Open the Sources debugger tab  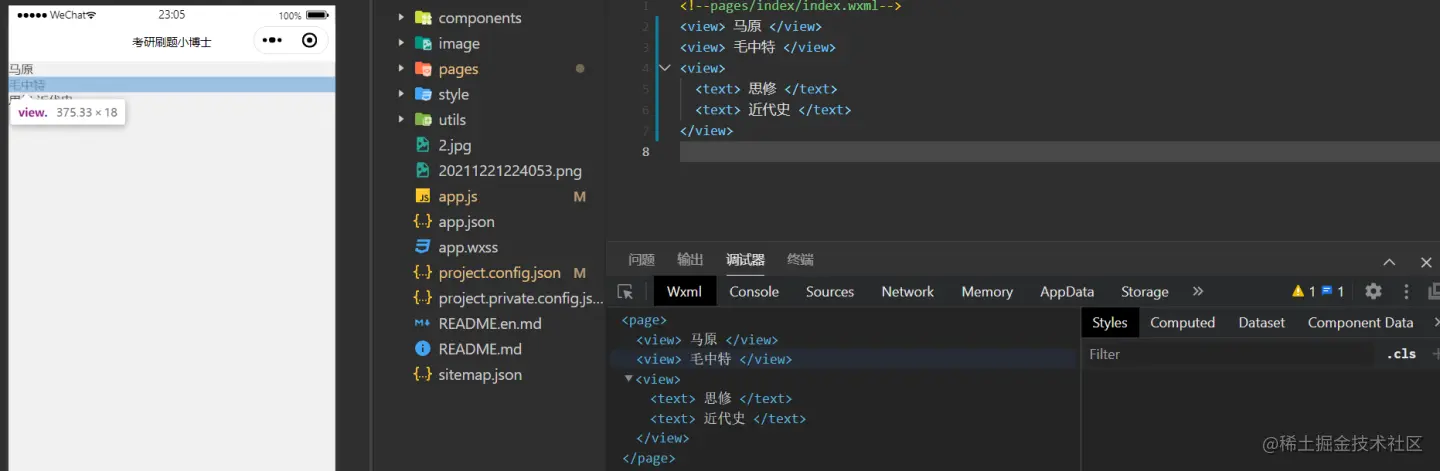[x=830, y=292]
